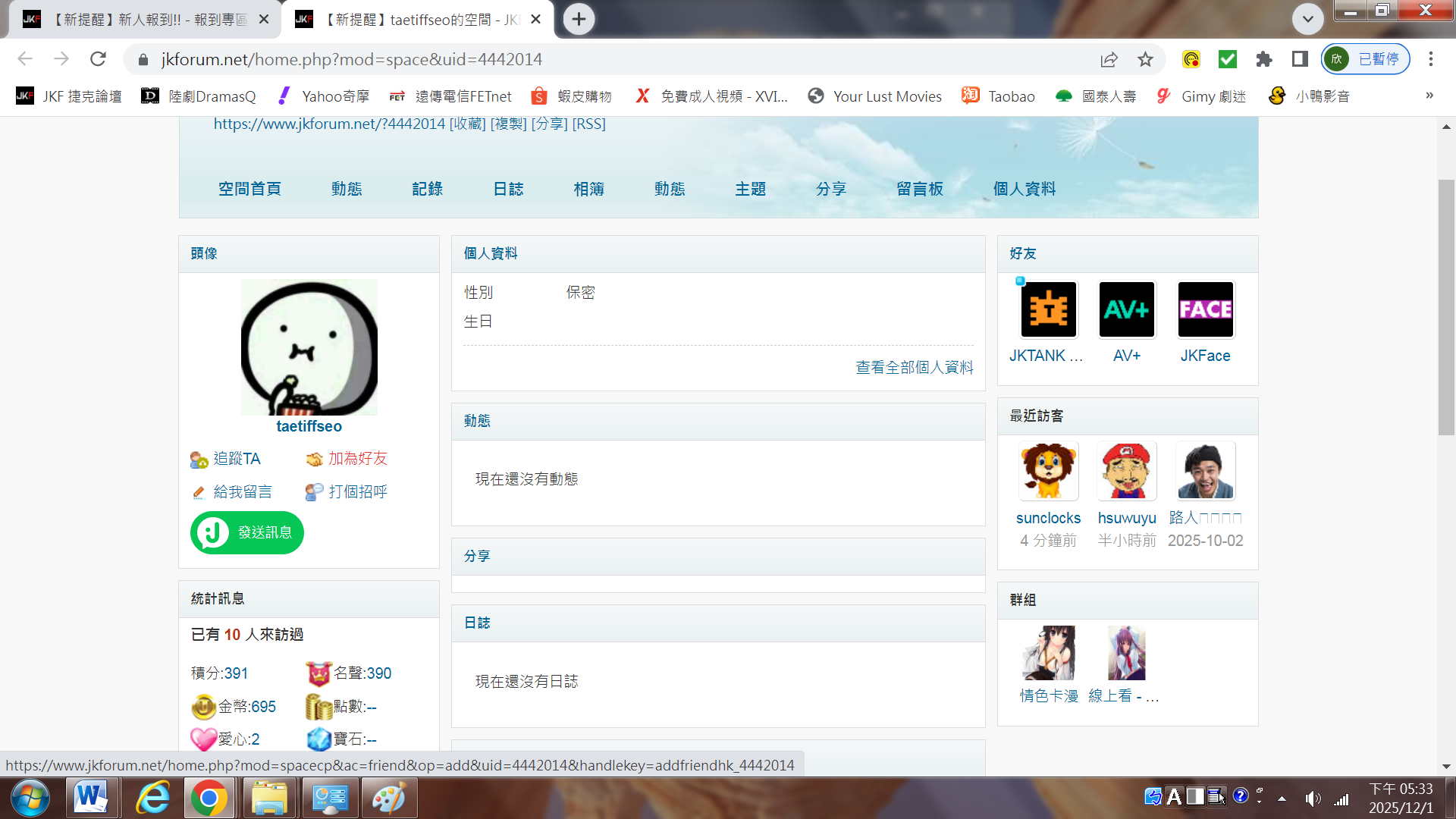Open Paint from the Windows taskbar

coord(389,799)
